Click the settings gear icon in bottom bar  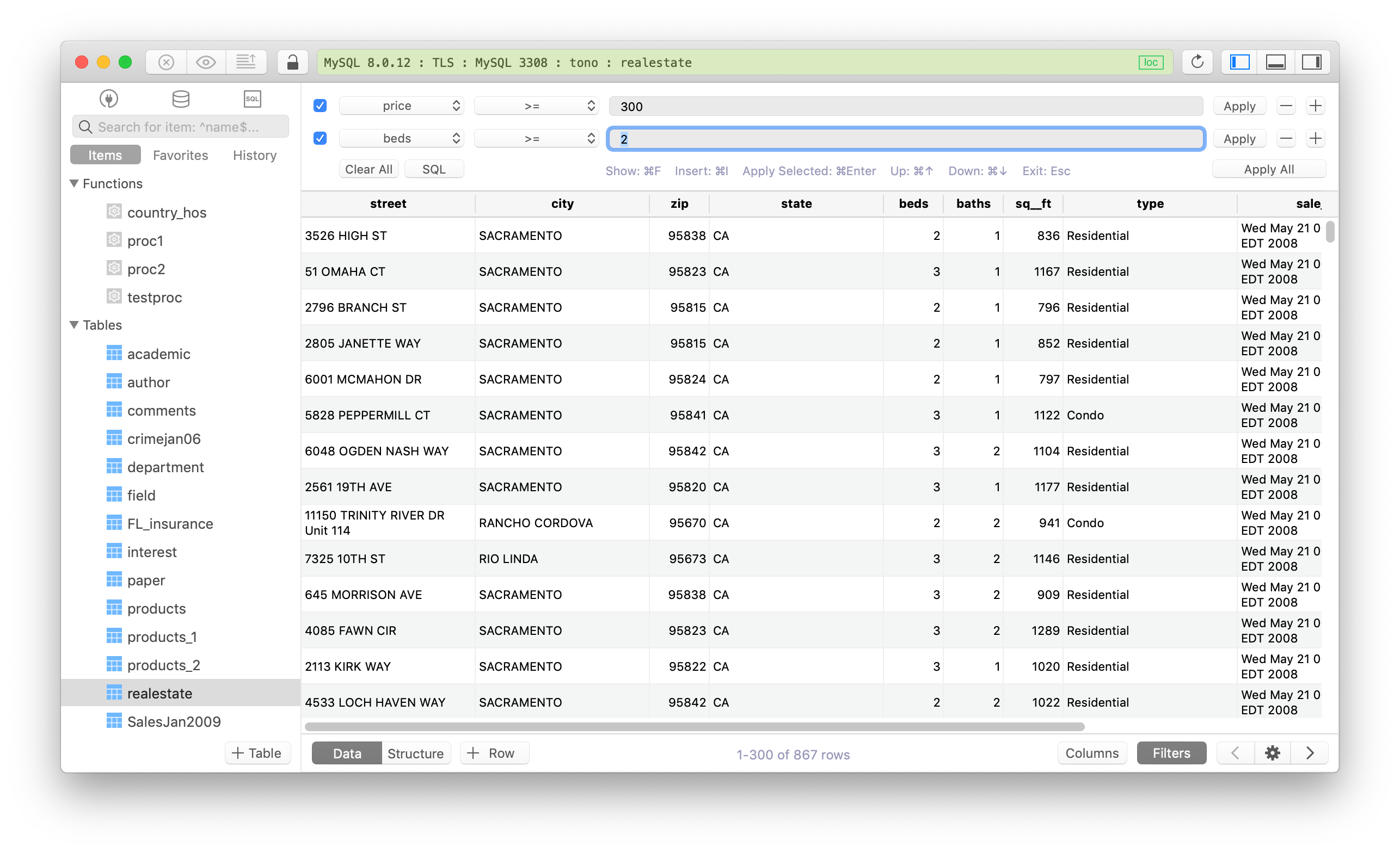tap(1272, 754)
